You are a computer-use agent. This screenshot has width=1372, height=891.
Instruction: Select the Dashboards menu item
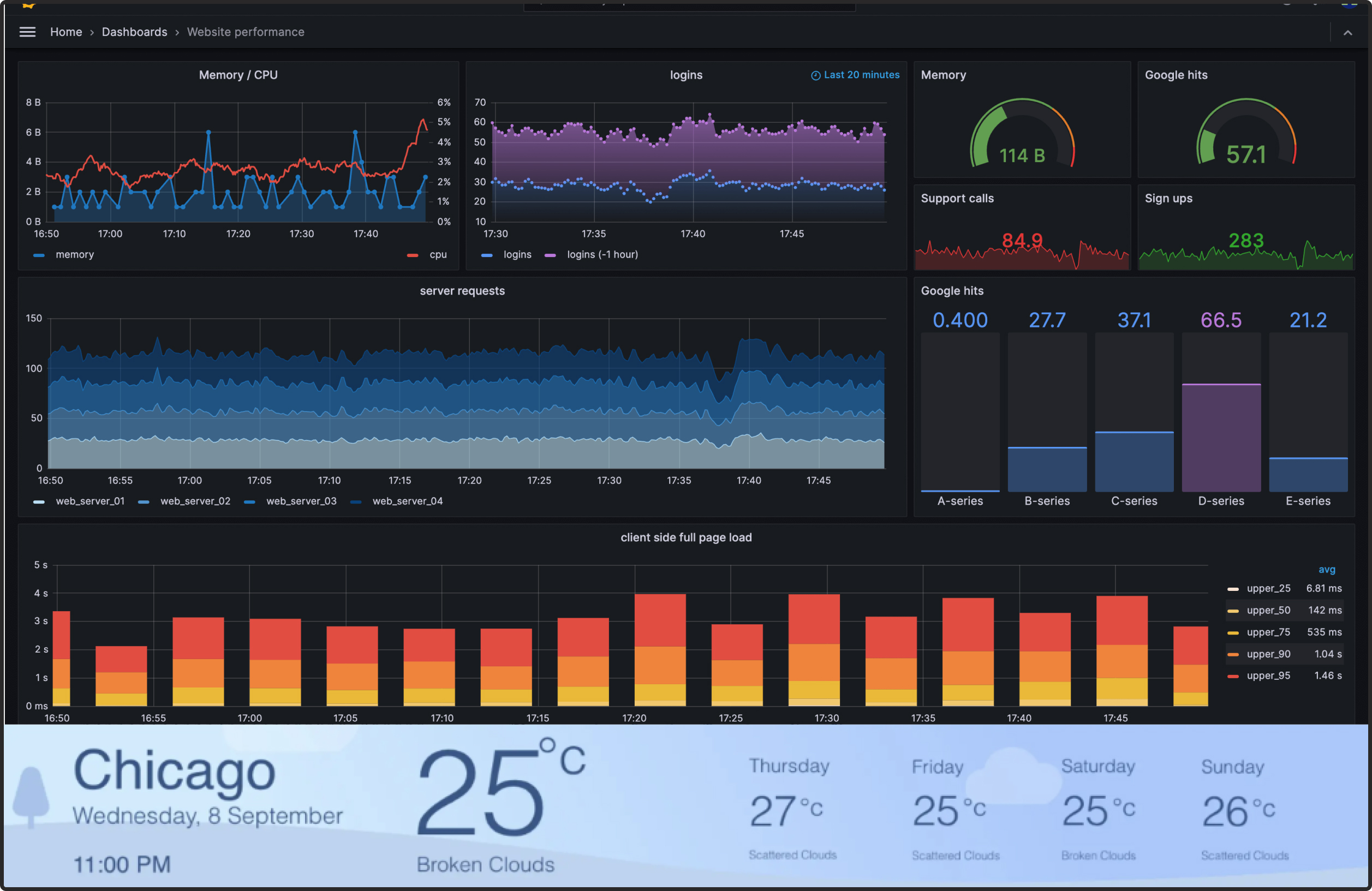tap(134, 32)
